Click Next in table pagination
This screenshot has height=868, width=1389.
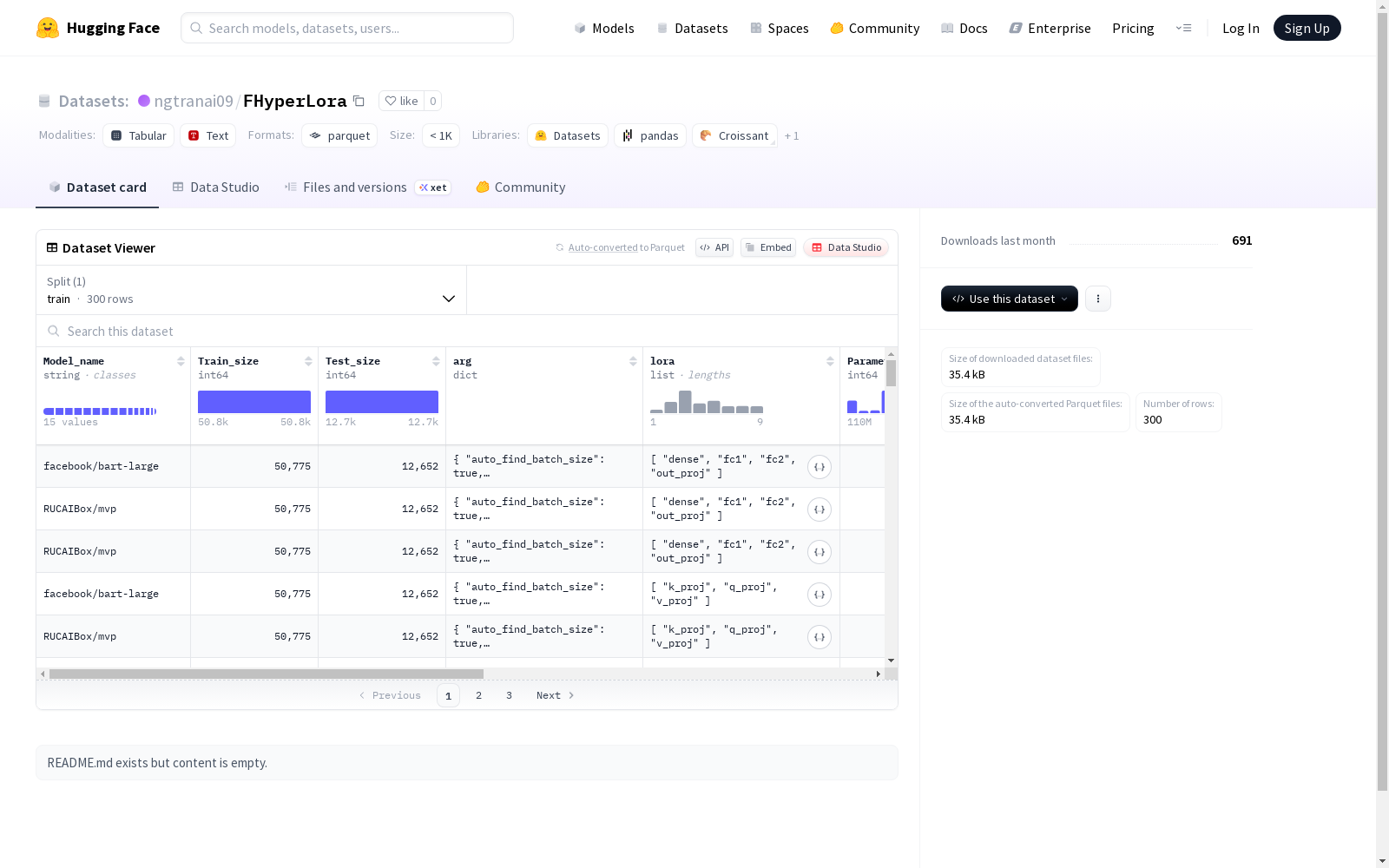pyautogui.click(x=556, y=695)
